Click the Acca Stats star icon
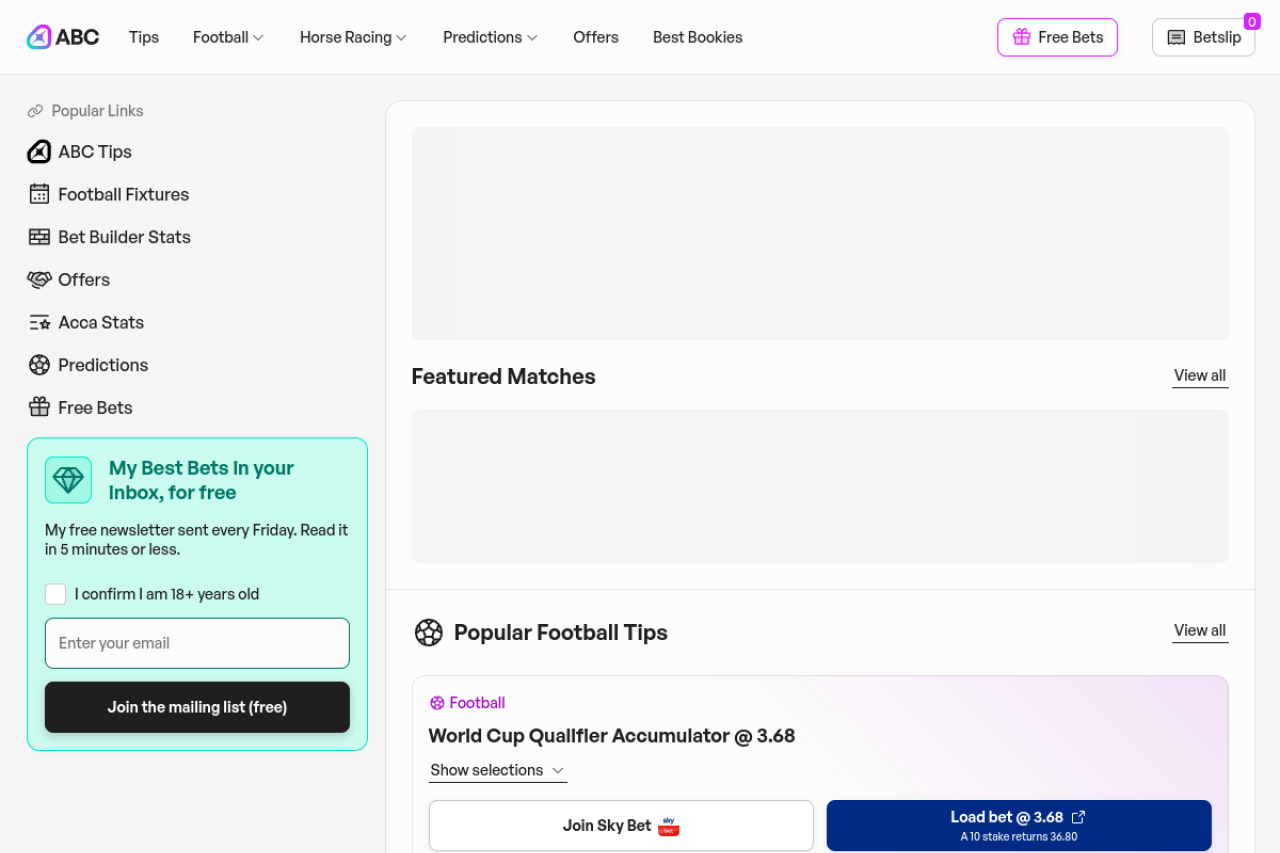The height and width of the screenshot is (853, 1280). [x=39, y=322]
